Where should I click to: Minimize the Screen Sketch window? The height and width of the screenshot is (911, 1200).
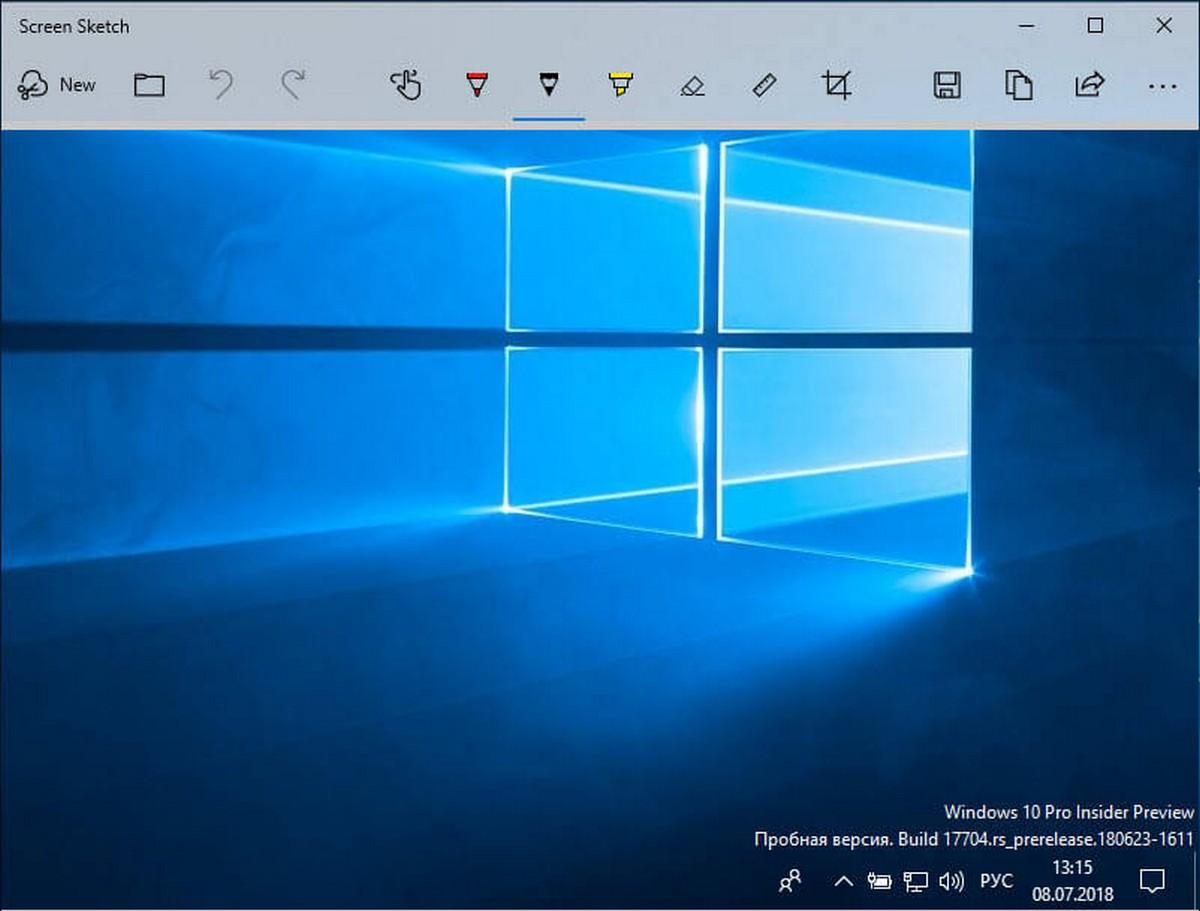click(1027, 26)
